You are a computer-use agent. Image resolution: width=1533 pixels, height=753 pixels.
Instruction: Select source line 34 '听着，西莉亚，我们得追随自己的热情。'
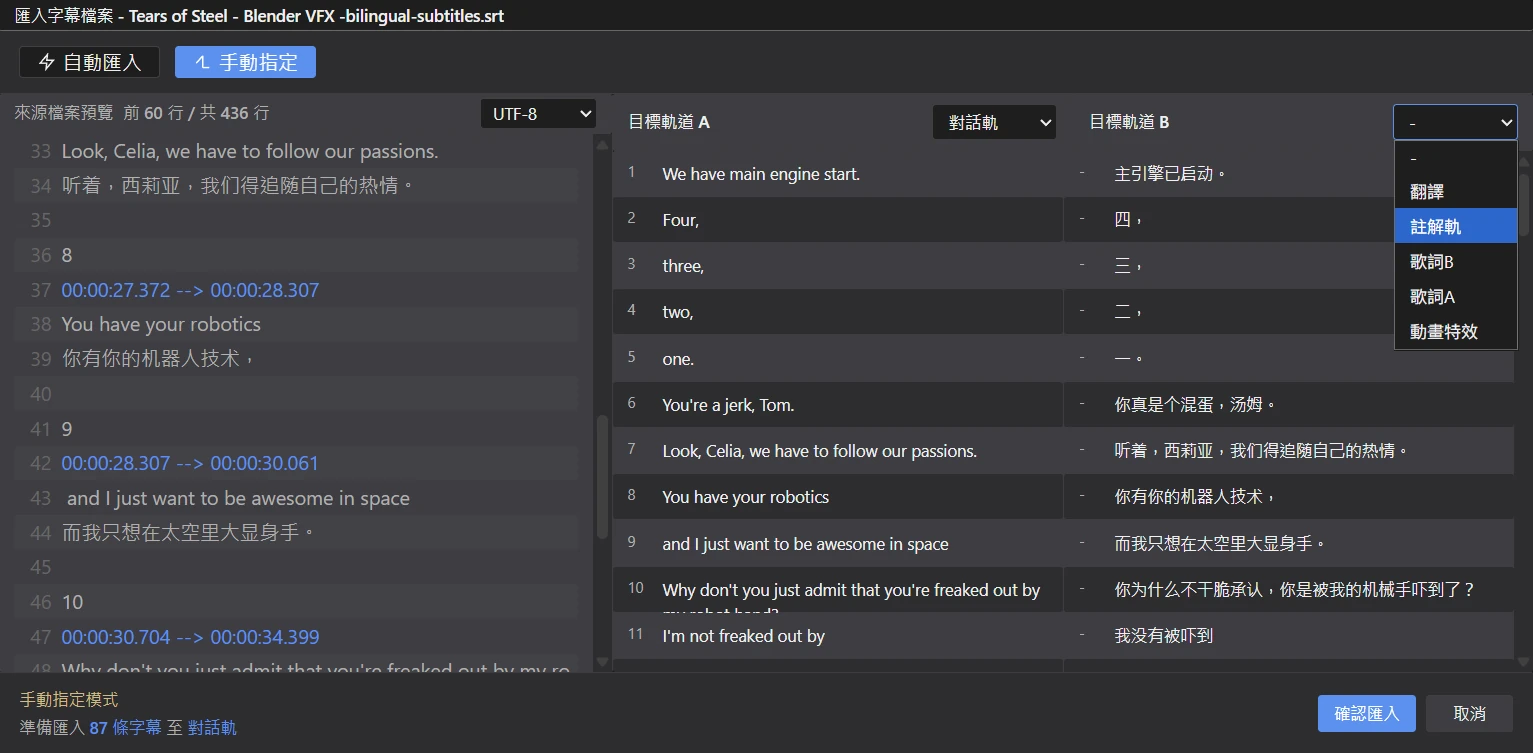pyautogui.click(x=296, y=186)
